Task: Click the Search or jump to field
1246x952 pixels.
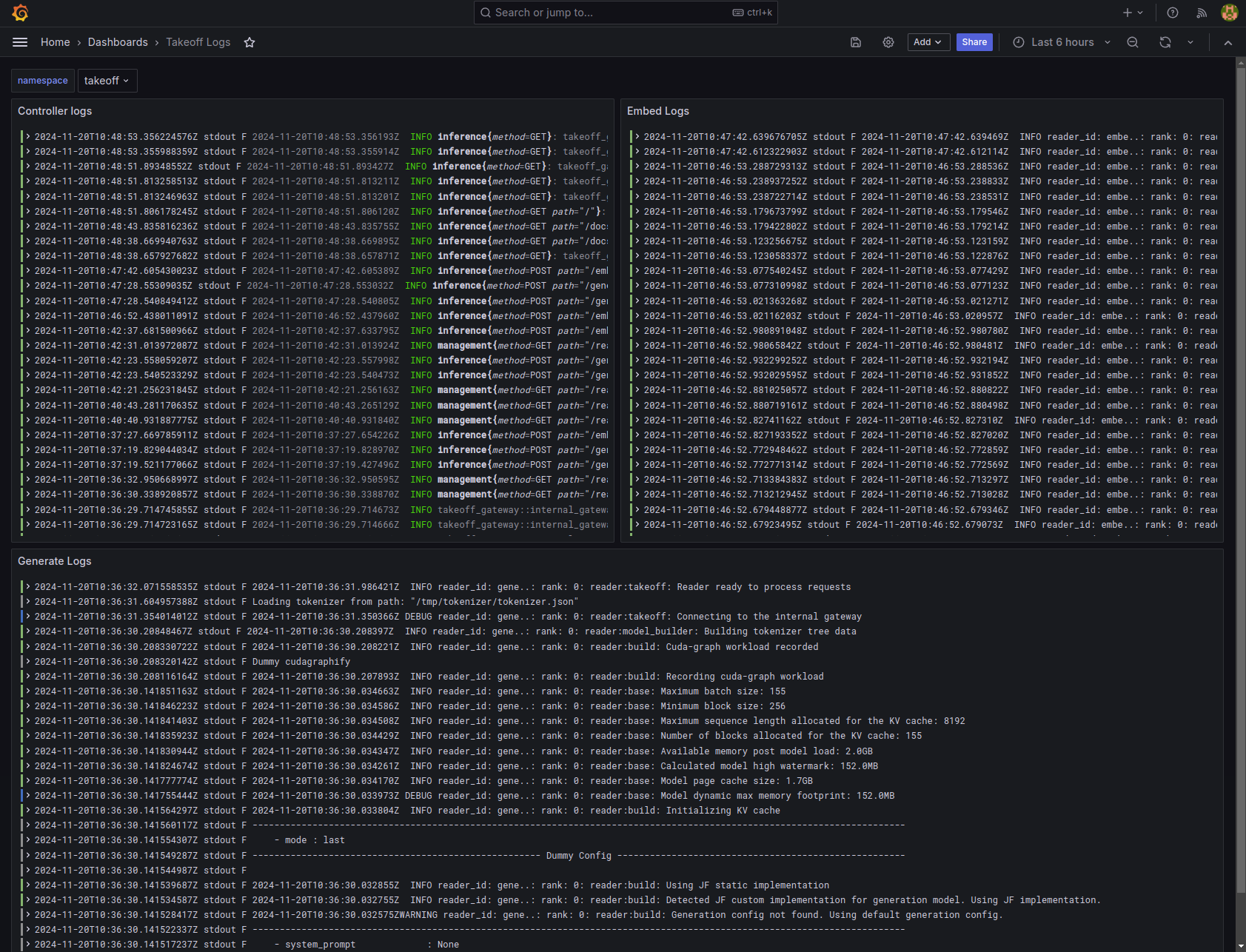Action: (626, 13)
